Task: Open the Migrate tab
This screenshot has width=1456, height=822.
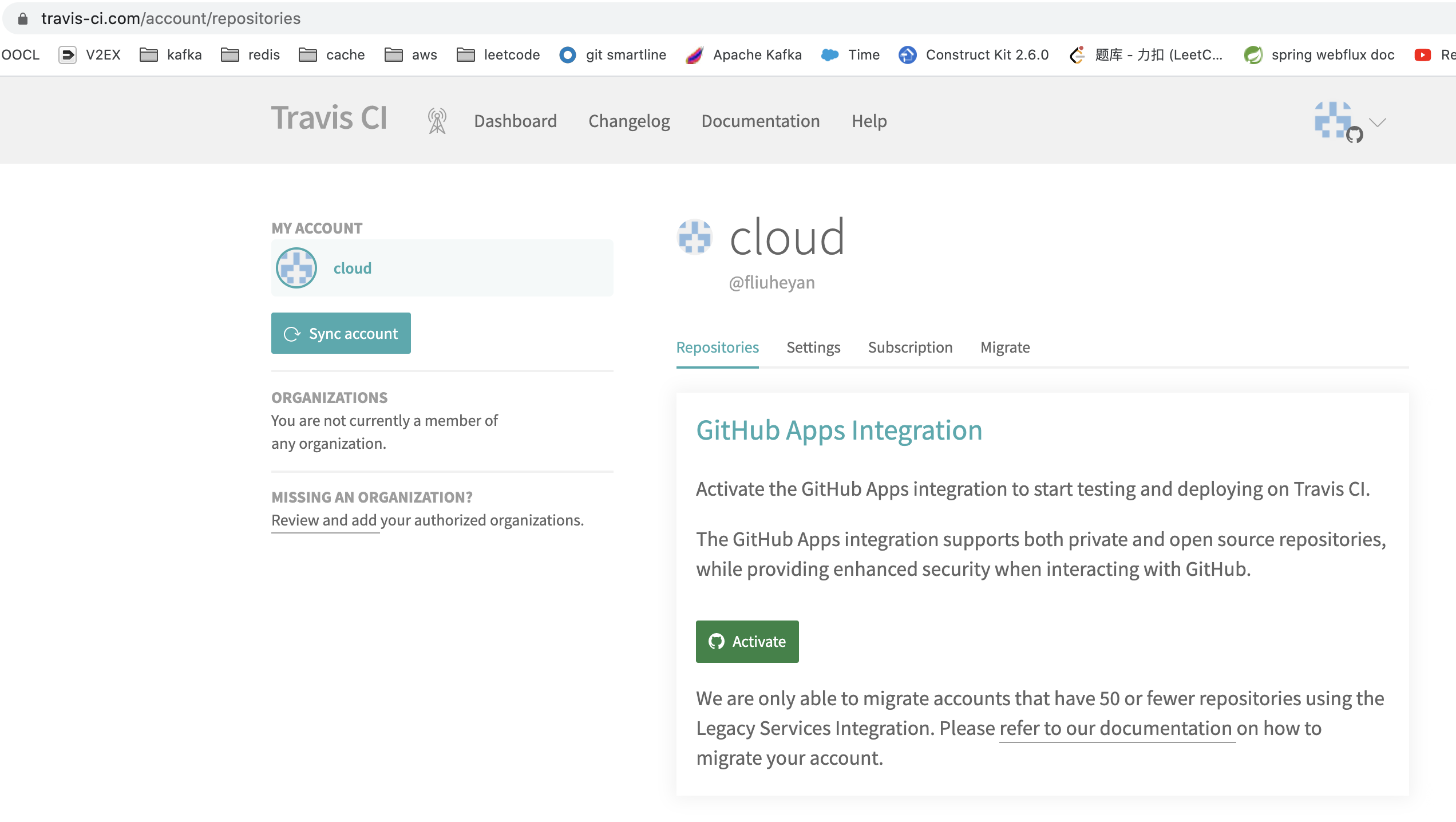Action: pos(1005,347)
